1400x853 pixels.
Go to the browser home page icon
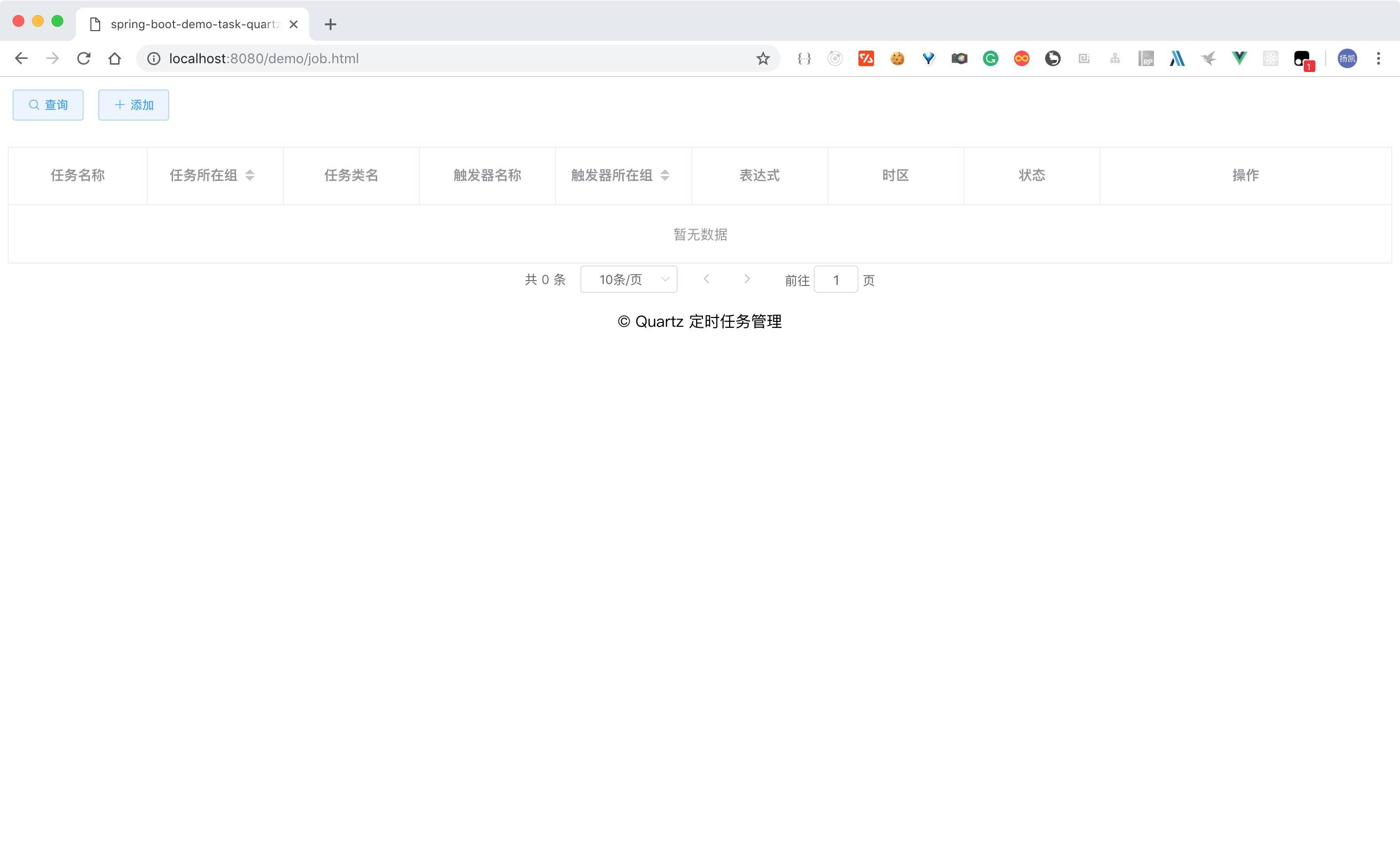115,58
